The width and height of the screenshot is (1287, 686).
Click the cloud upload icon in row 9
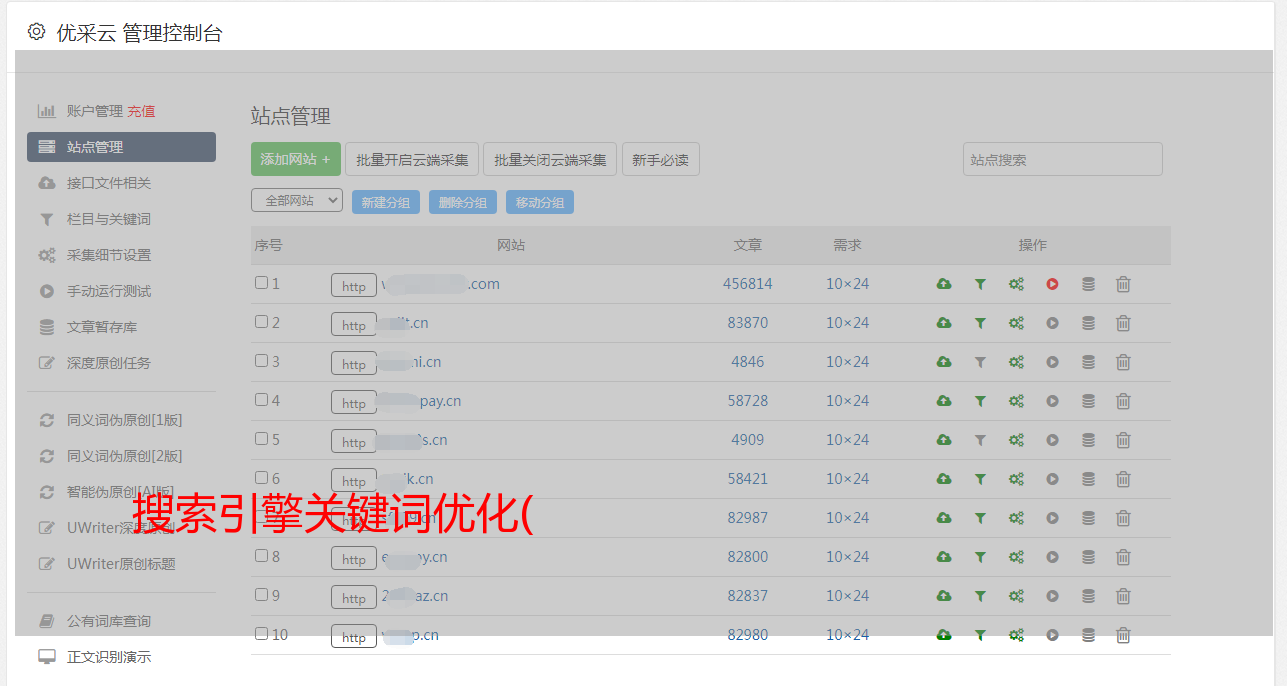[943, 596]
